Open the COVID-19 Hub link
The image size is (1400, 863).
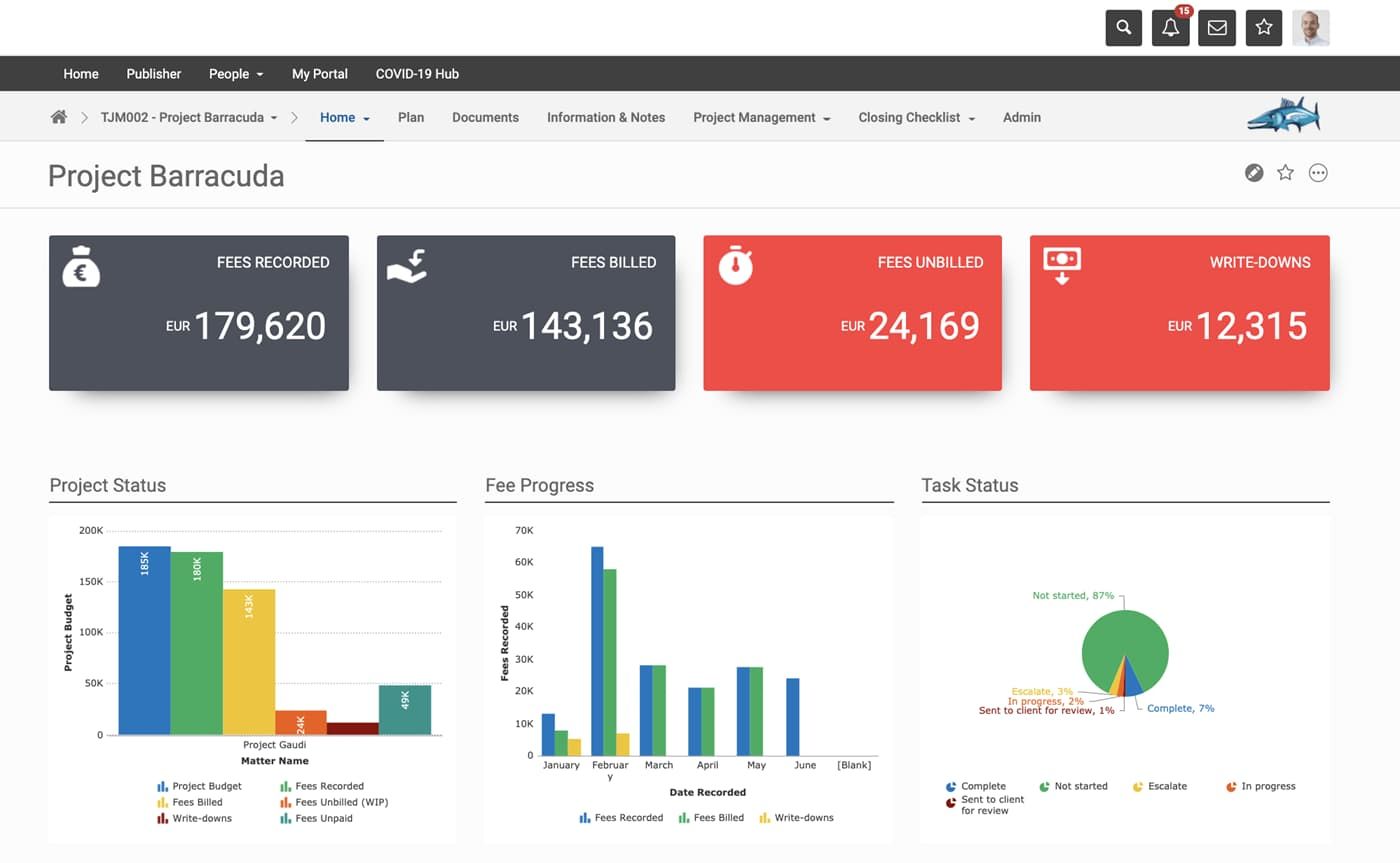(x=417, y=74)
